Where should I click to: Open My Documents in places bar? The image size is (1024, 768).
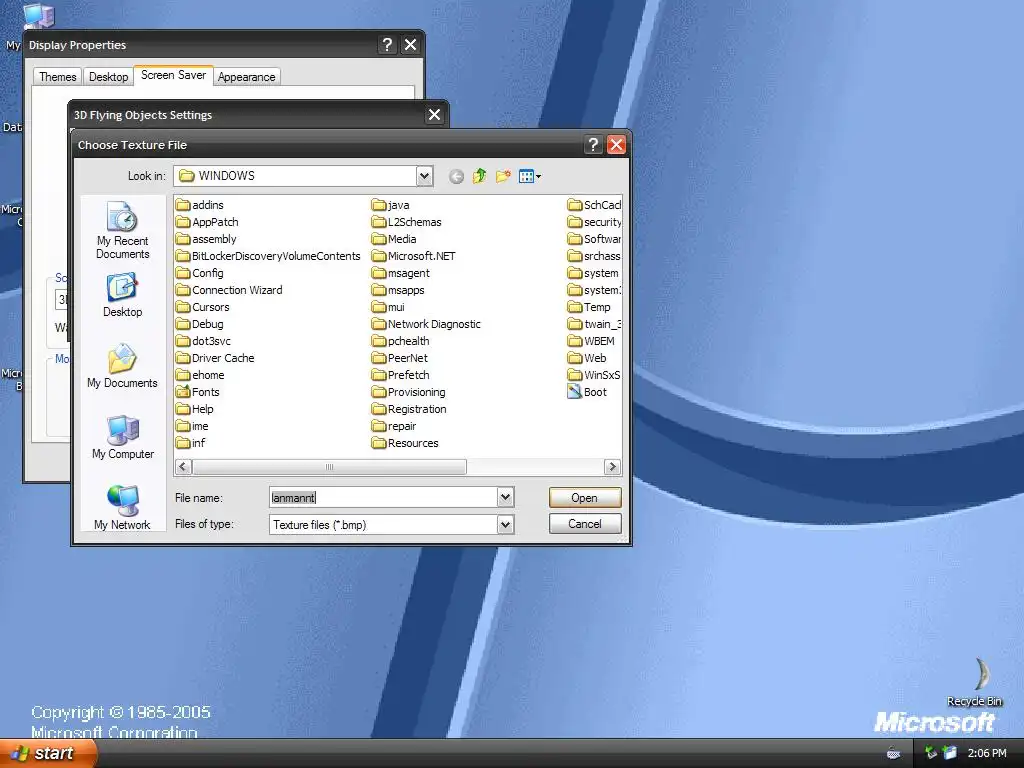[x=122, y=366]
